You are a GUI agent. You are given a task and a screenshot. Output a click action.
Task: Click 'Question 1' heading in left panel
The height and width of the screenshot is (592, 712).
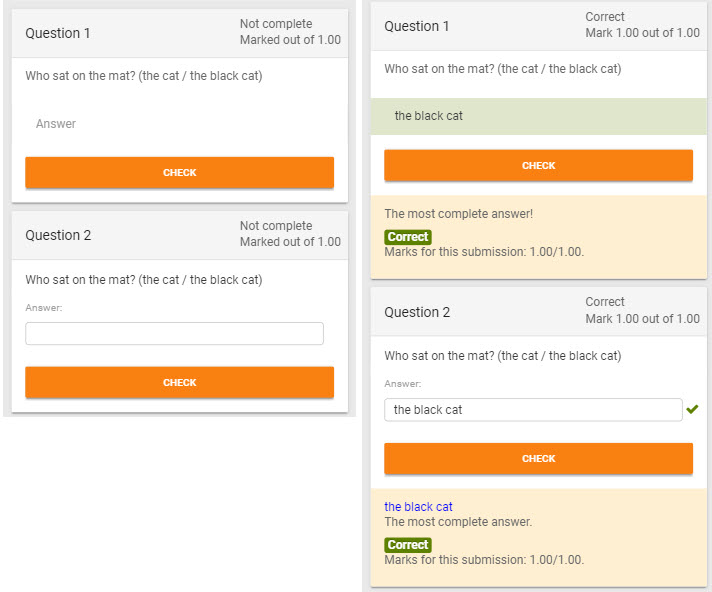(x=58, y=33)
